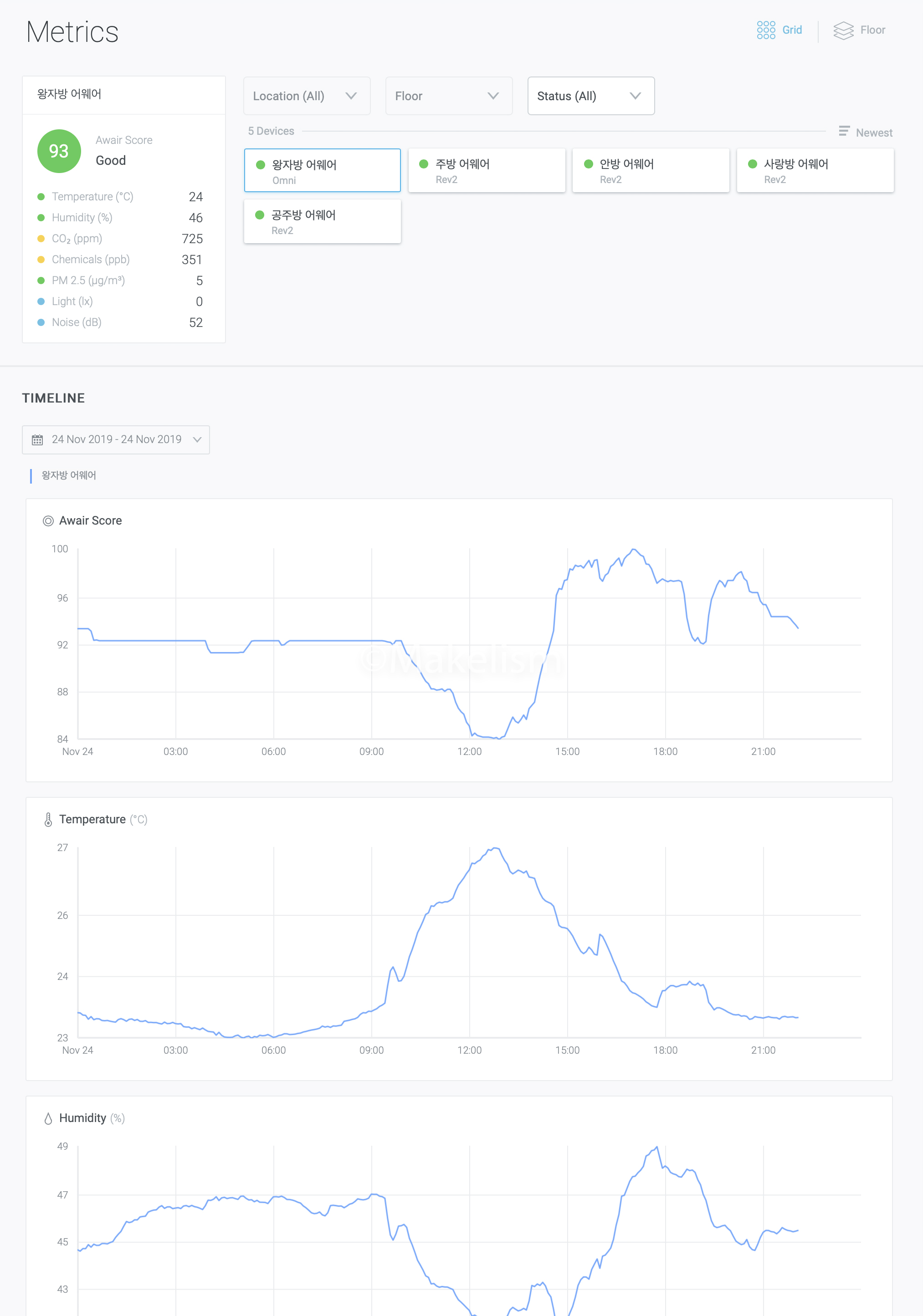Screen dimensions: 923x1316
Task: Open the 24 Nov 2019 date range selector
Action: click(116, 439)
